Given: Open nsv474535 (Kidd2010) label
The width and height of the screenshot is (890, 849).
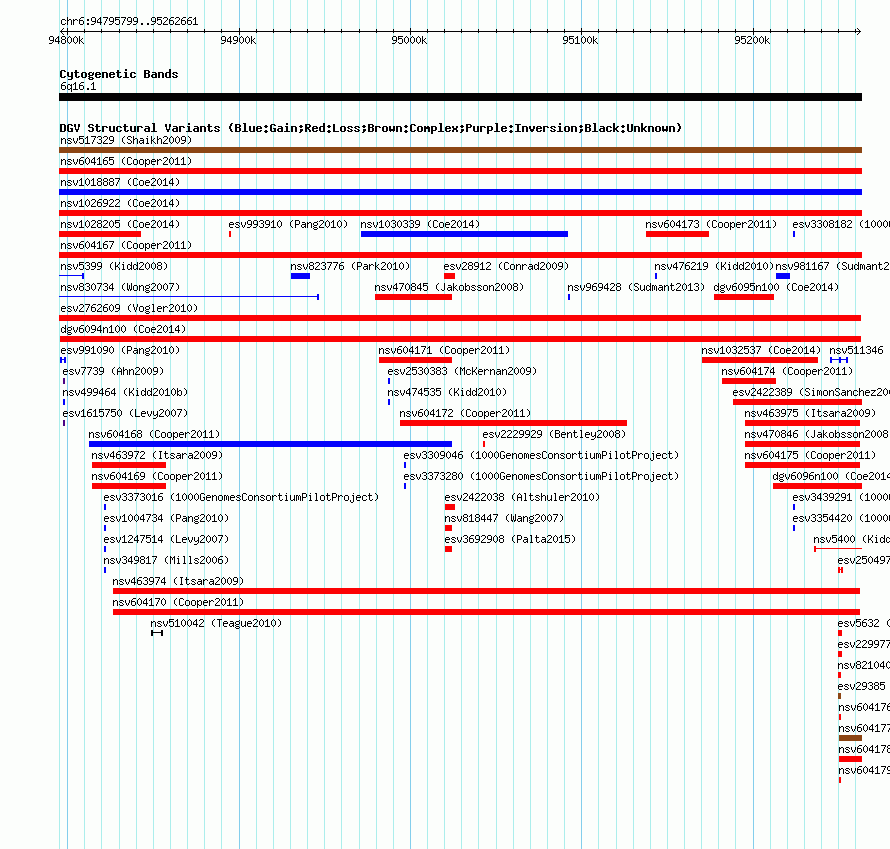Looking at the screenshot, I should 447,392.
